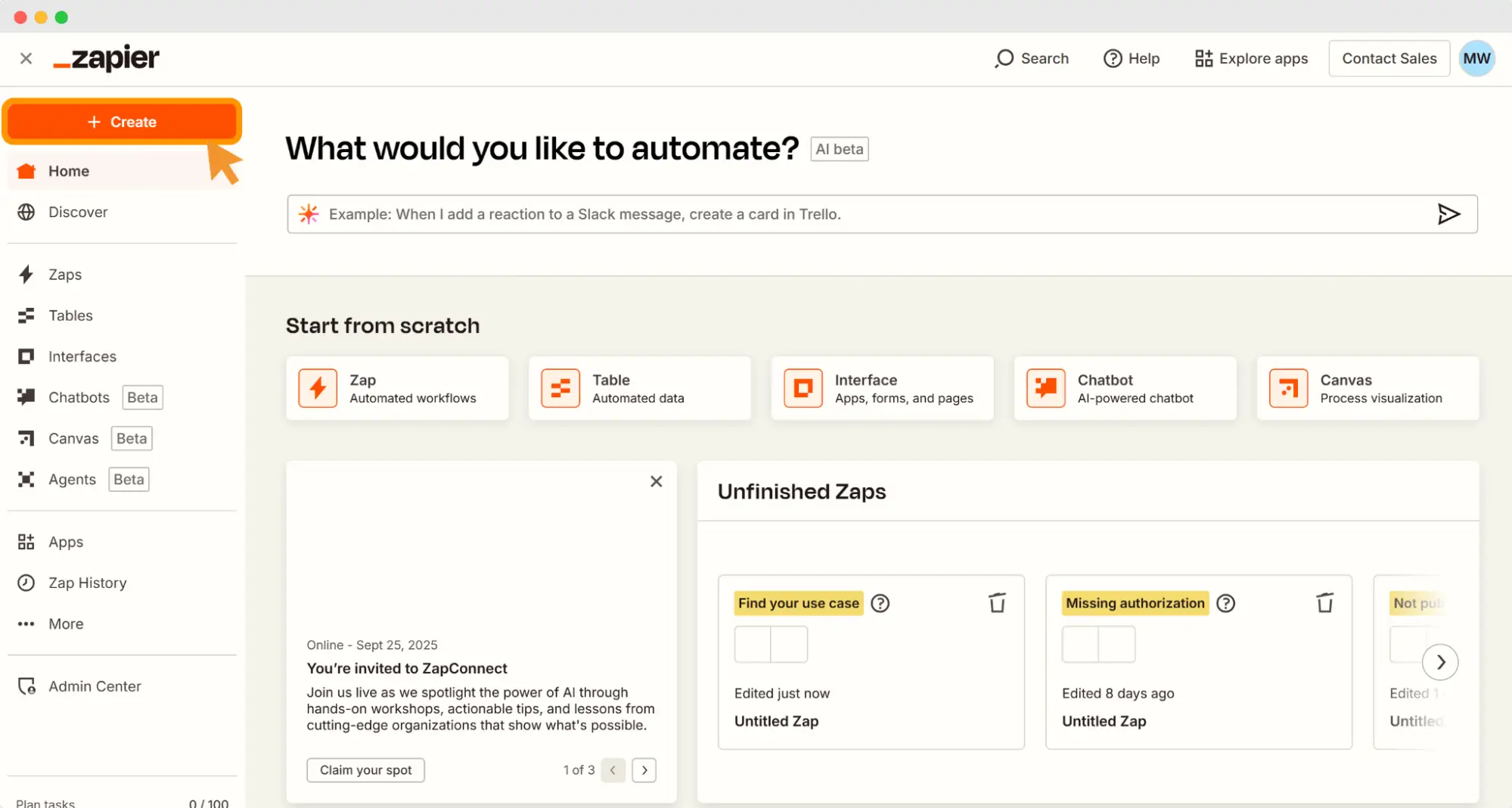Open the Help menu
The width and height of the screenshot is (1512, 808).
pos(1132,58)
